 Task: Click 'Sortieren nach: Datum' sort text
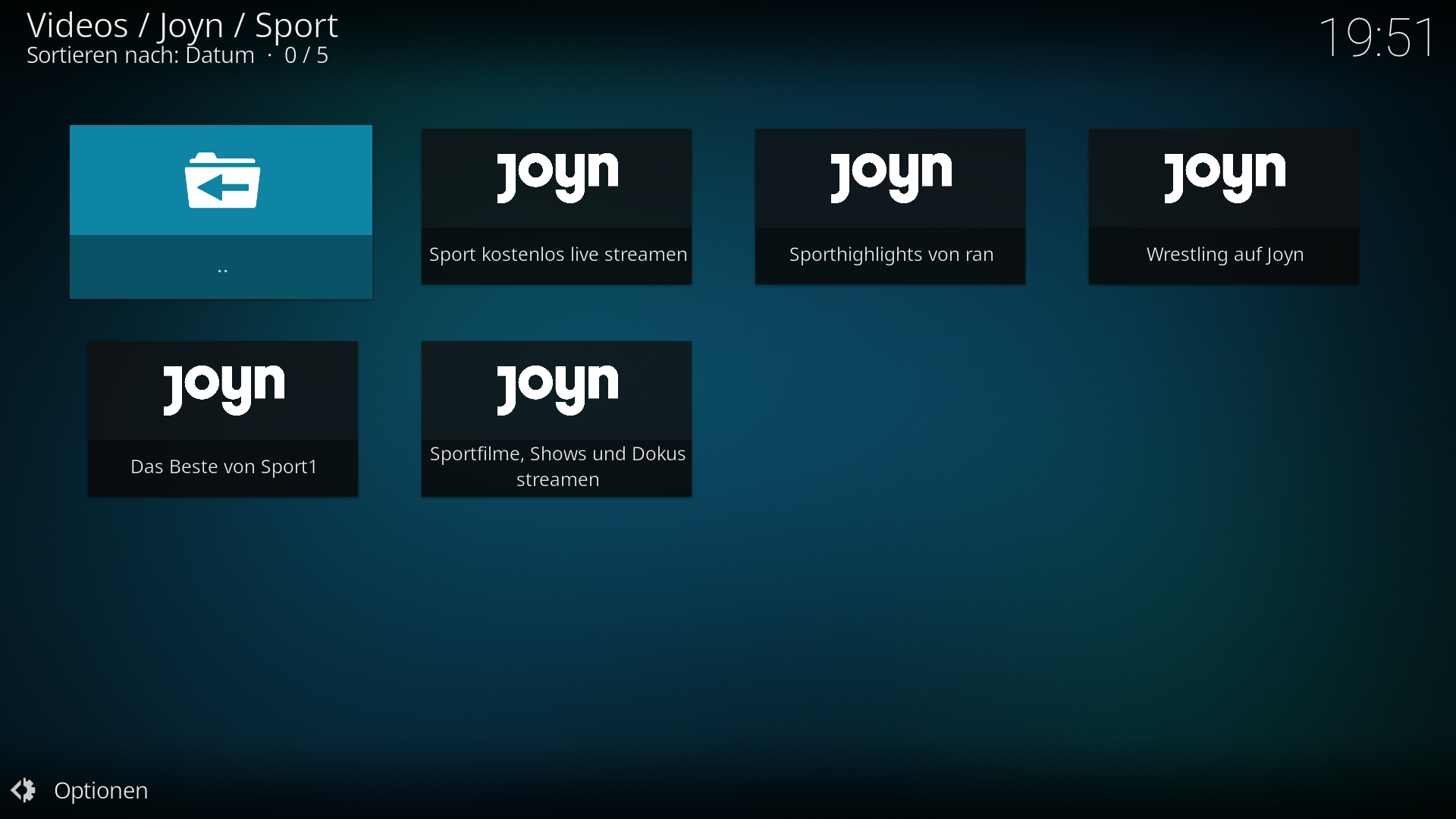click(x=140, y=55)
